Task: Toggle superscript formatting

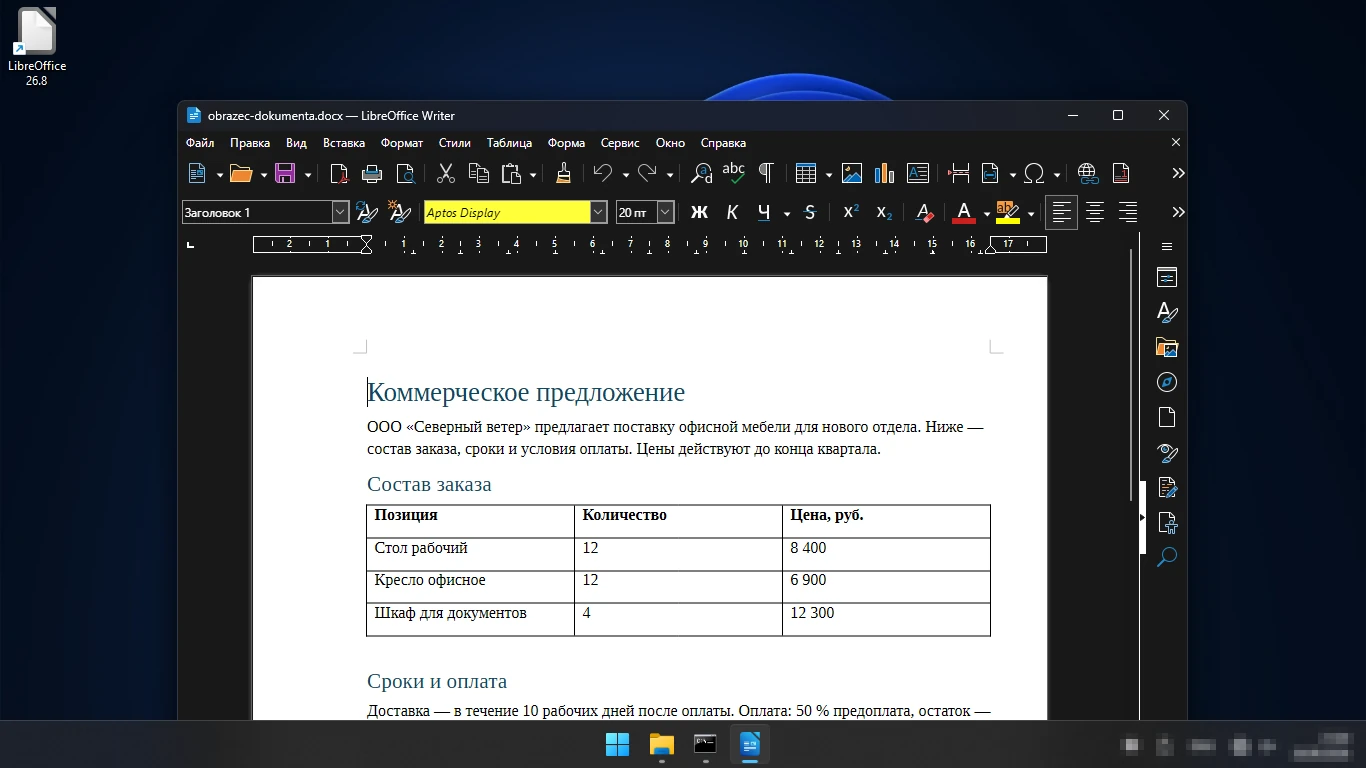Action: coord(851,212)
